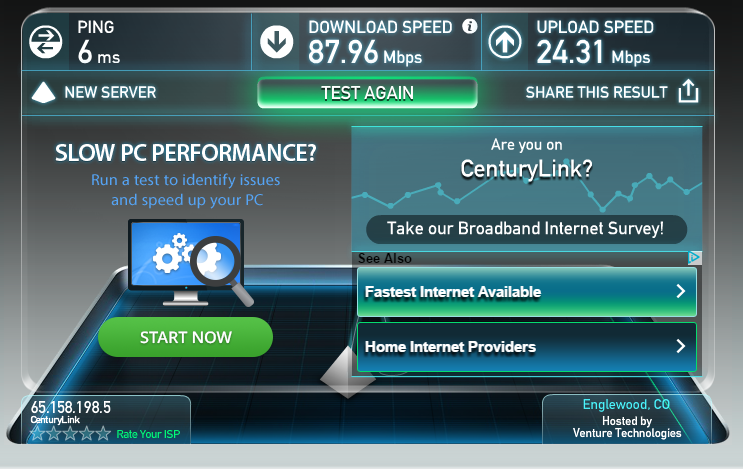Click the silver pyramid server marker

347,372
